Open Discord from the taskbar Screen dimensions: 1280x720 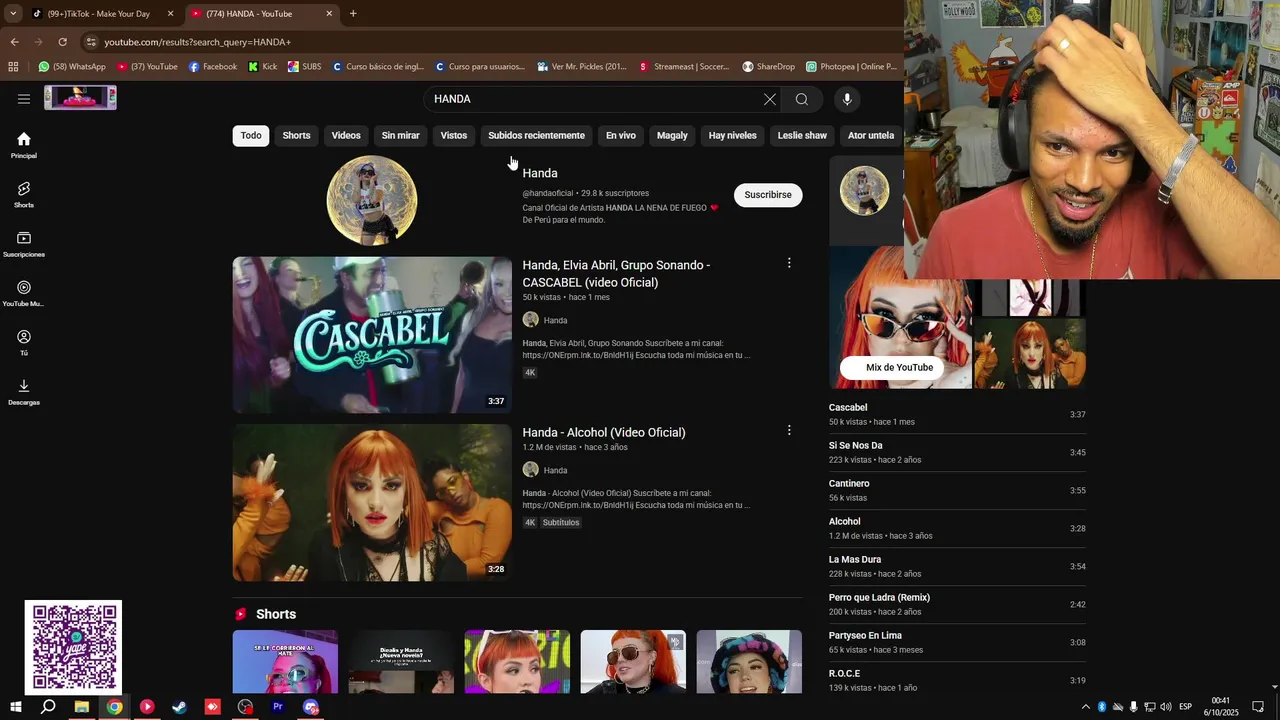pos(311,707)
